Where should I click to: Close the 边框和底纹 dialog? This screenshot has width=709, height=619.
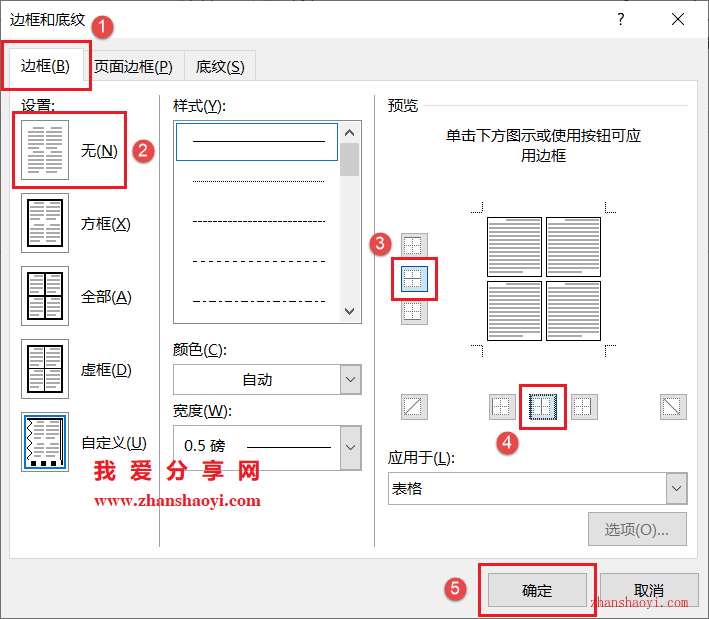(x=678, y=19)
